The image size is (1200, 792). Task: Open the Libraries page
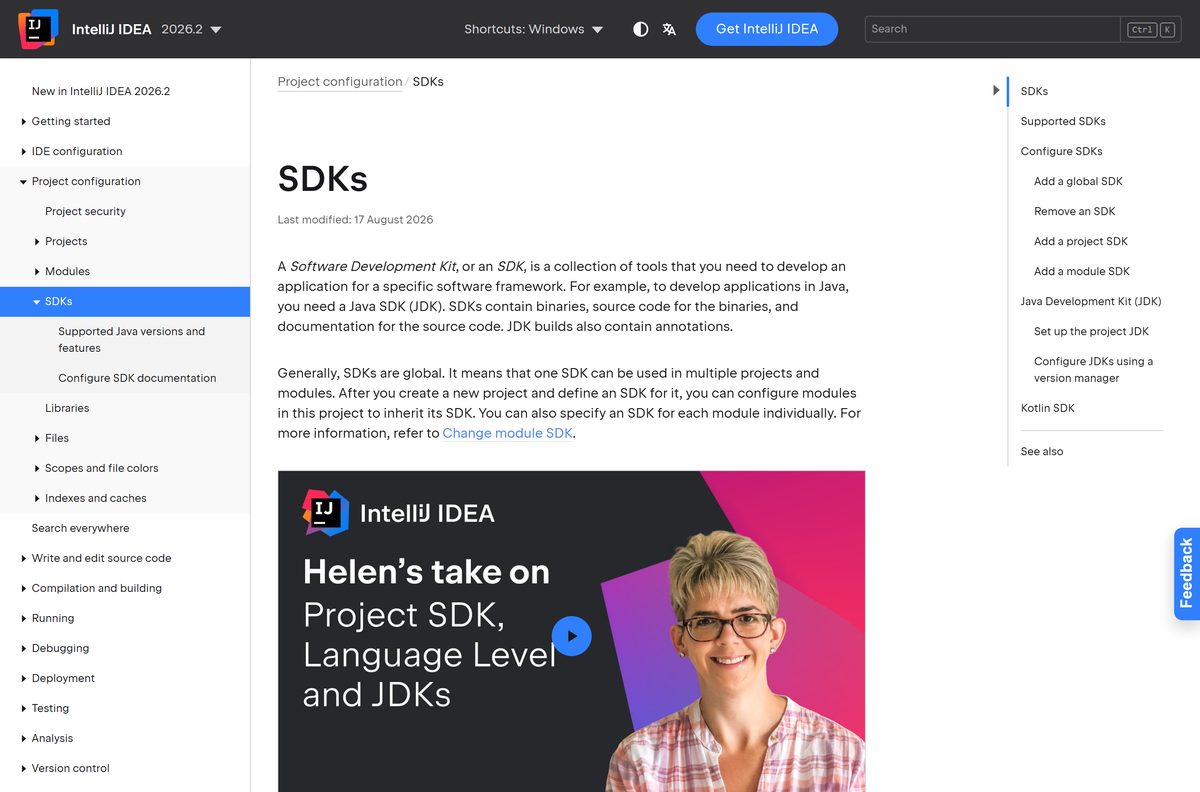67,408
